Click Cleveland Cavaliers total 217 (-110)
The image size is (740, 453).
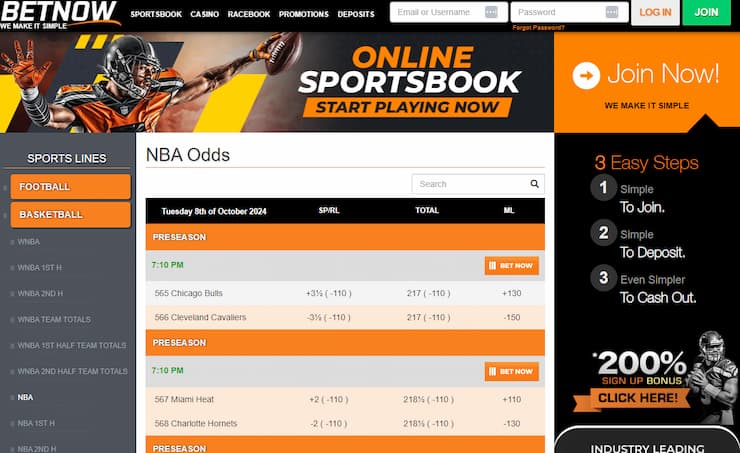tap(429, 318)
